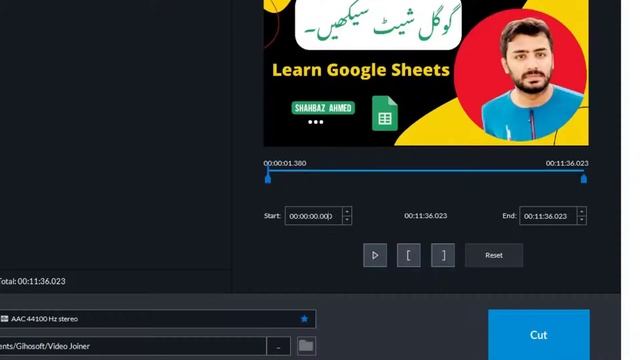Increase Start time with up arrow
Viewport: 640px width, 360px height.
(347, 211)
